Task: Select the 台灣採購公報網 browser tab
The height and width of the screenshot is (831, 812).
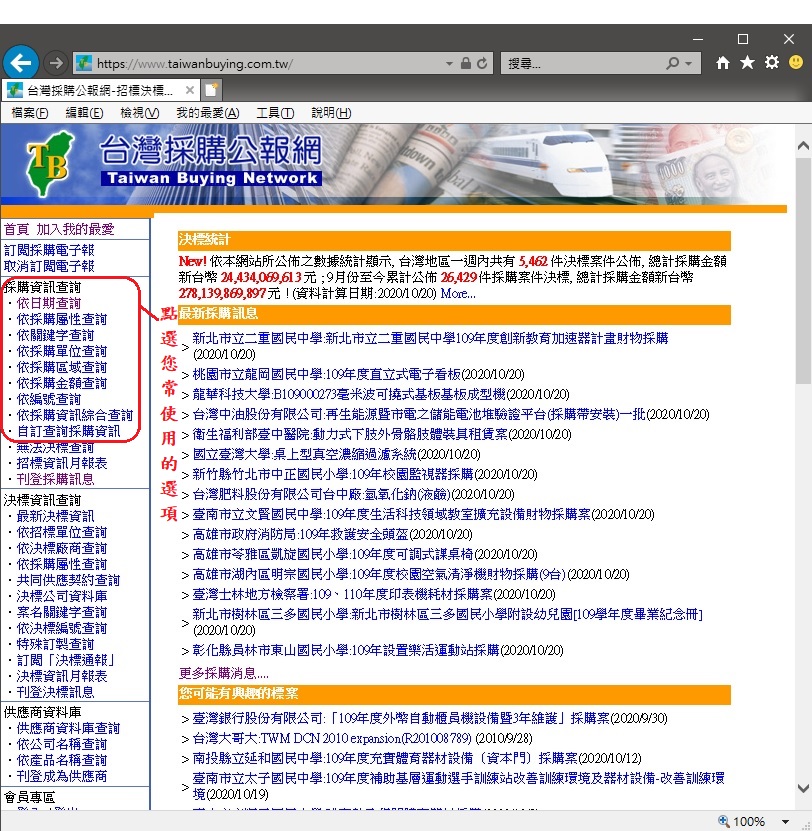Action: tap(100, 90)
